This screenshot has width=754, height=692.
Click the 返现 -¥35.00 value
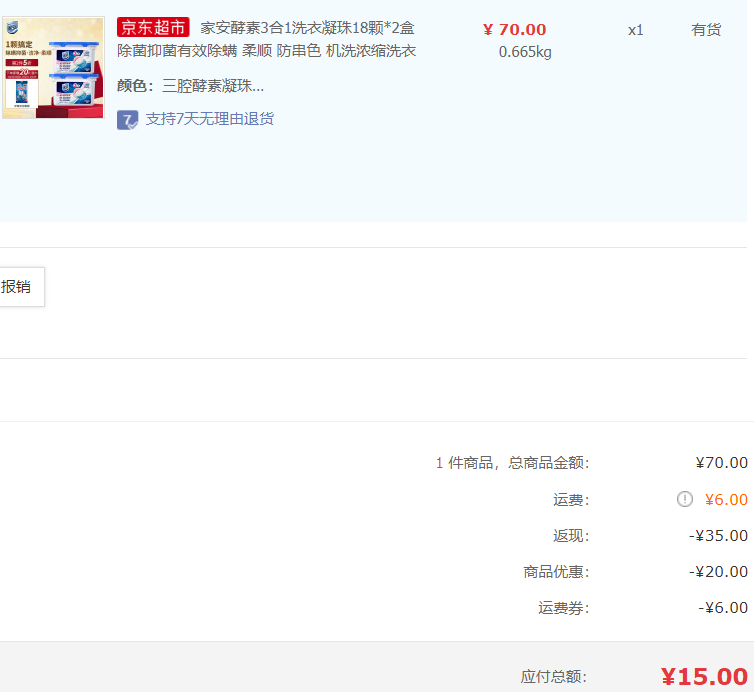coord(718,536)
